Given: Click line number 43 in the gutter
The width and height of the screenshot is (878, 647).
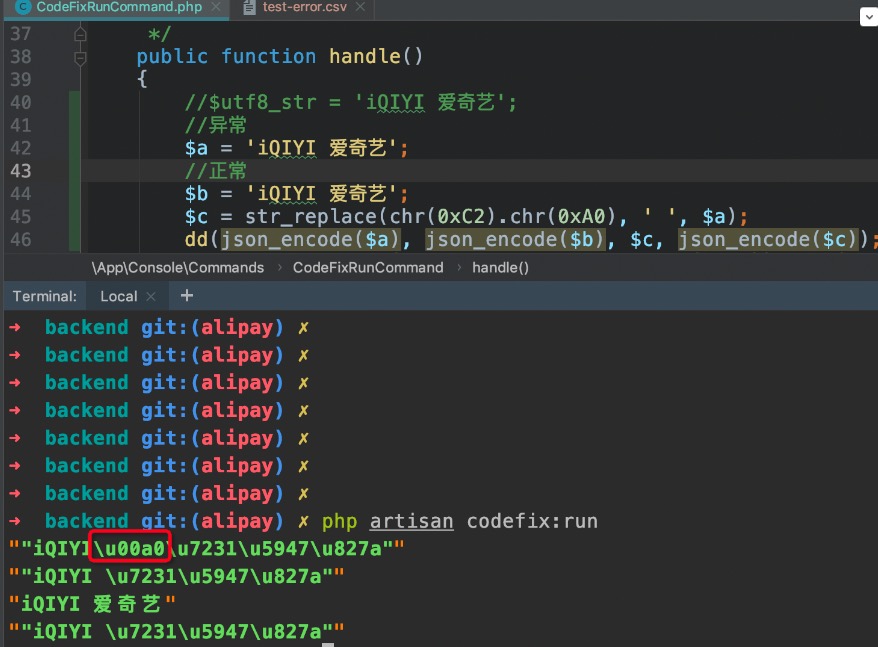Looking at the screenshot, I should 20,171.
